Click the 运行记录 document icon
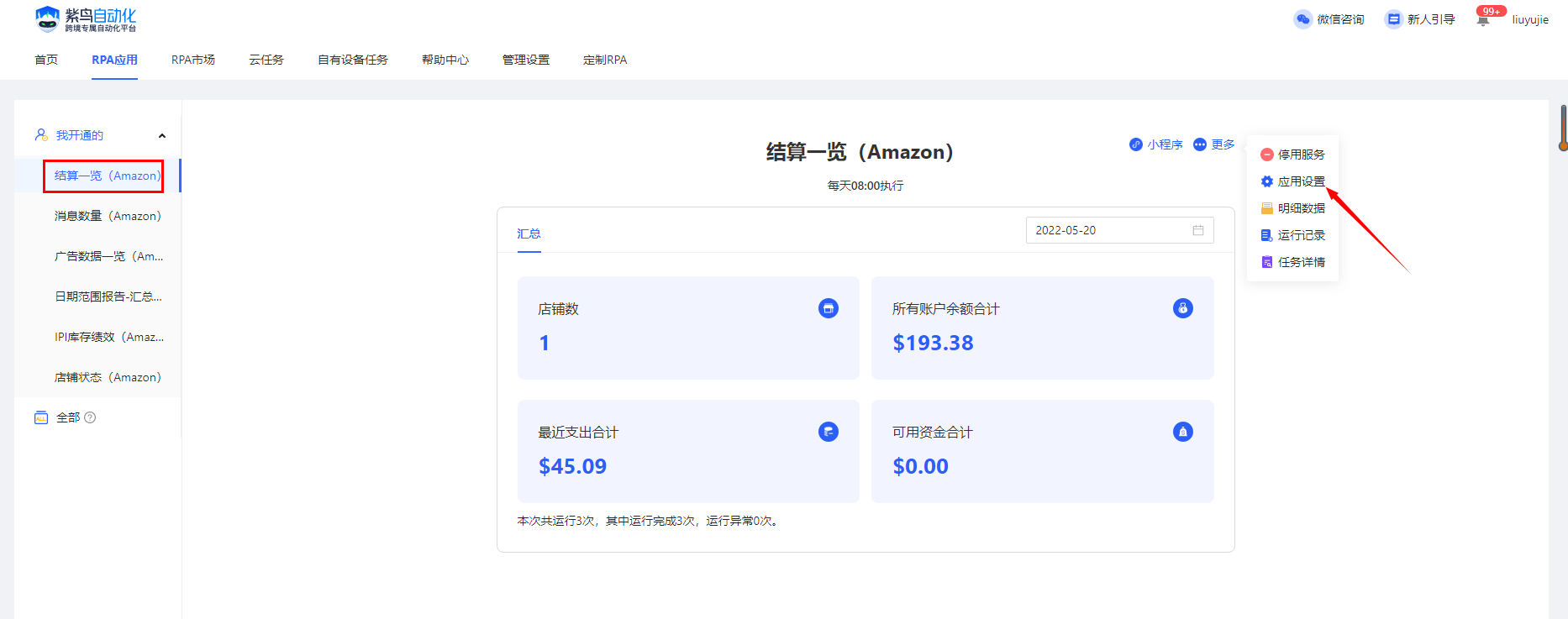Image resolution: width=1568 pixels, height=619 pixels. click(1267, 235)
